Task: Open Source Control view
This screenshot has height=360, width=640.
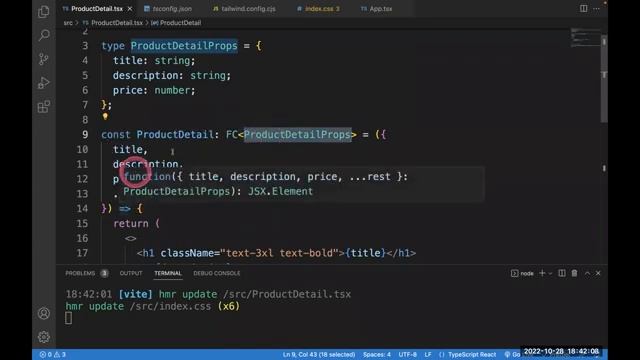Action: (x=44, y=59)
